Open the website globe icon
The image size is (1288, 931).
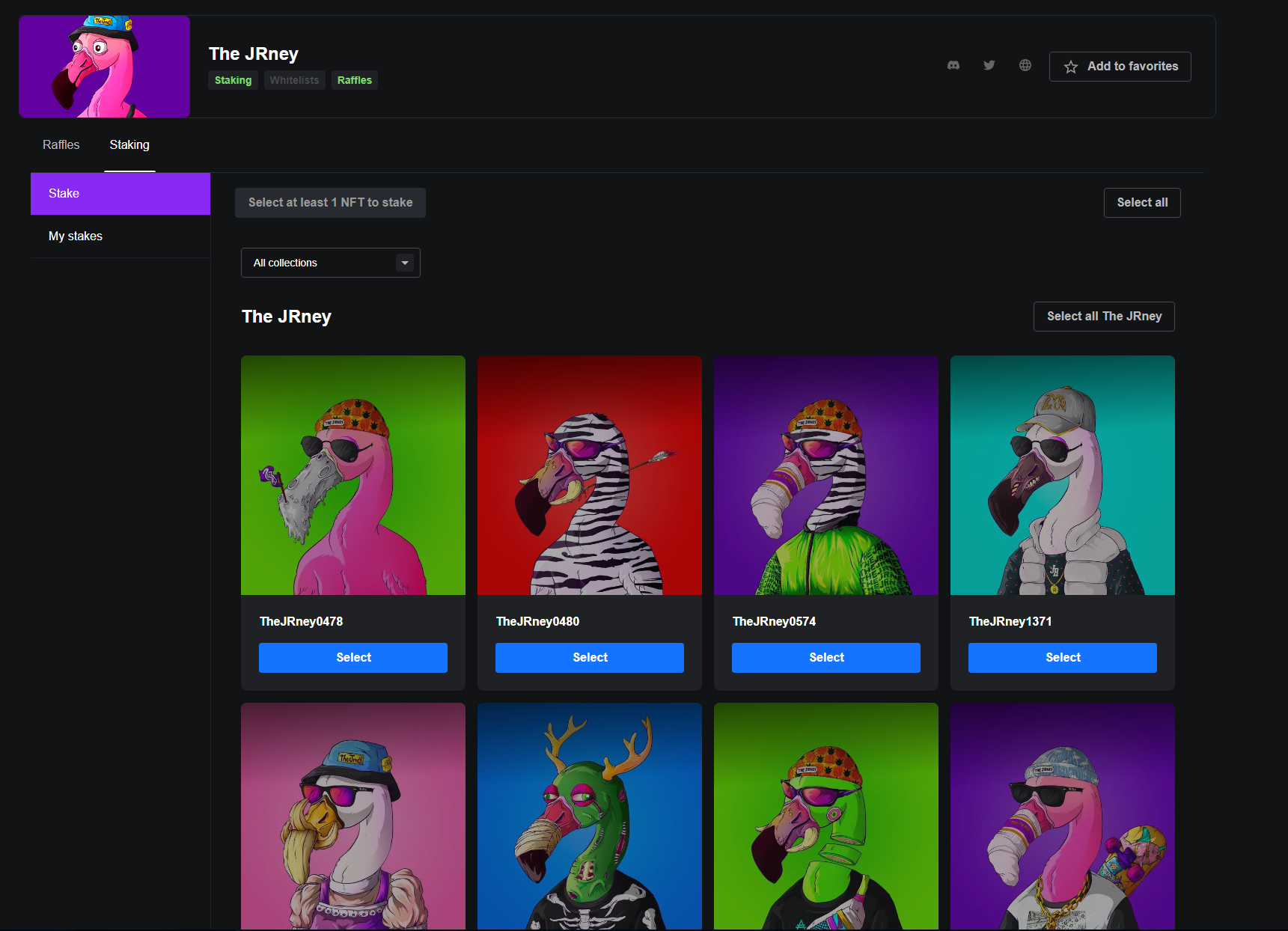[1025, 66]
